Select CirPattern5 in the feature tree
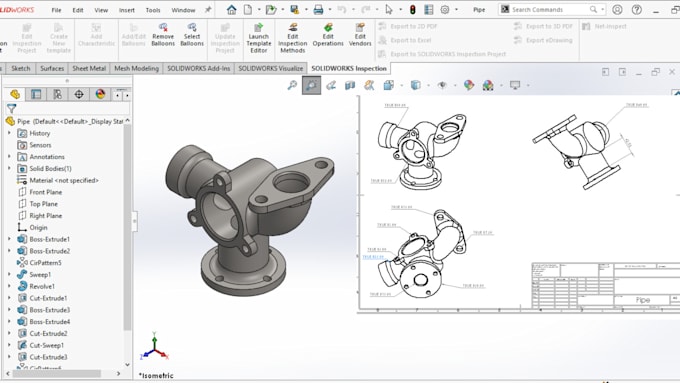 click(x=45, y=263)
